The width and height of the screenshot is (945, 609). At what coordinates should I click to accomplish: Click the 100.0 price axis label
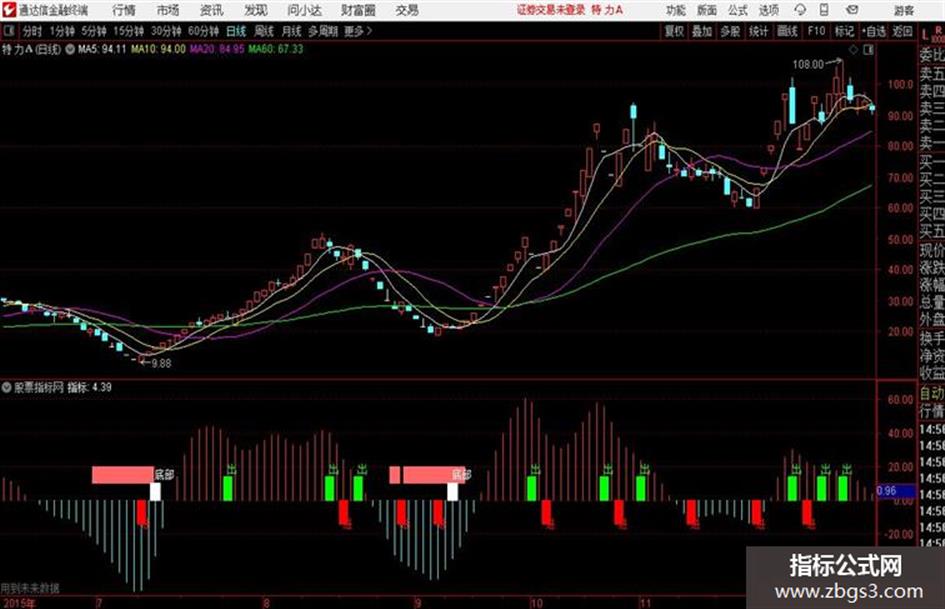(900, 84)
